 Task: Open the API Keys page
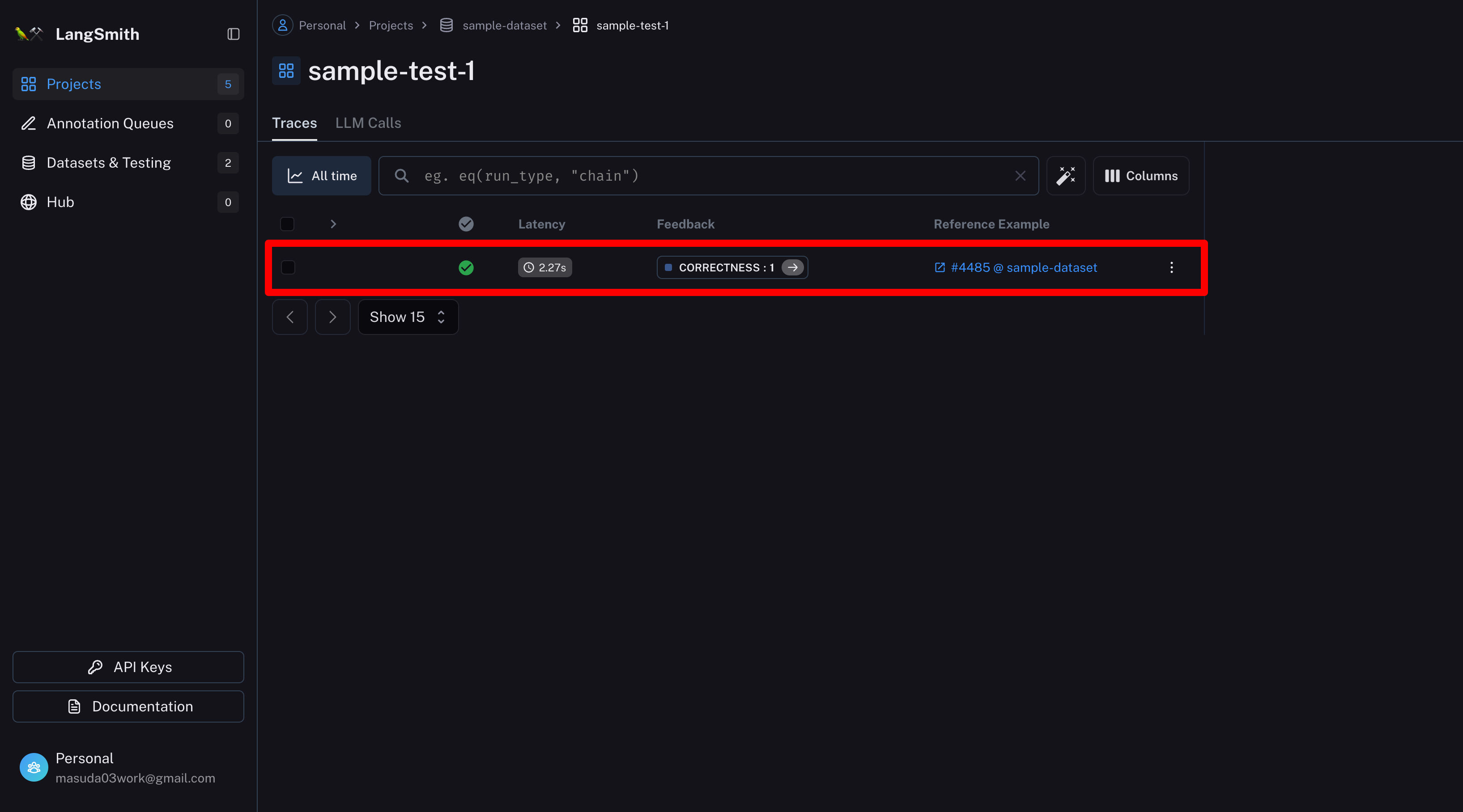click(x=128, y=667)
